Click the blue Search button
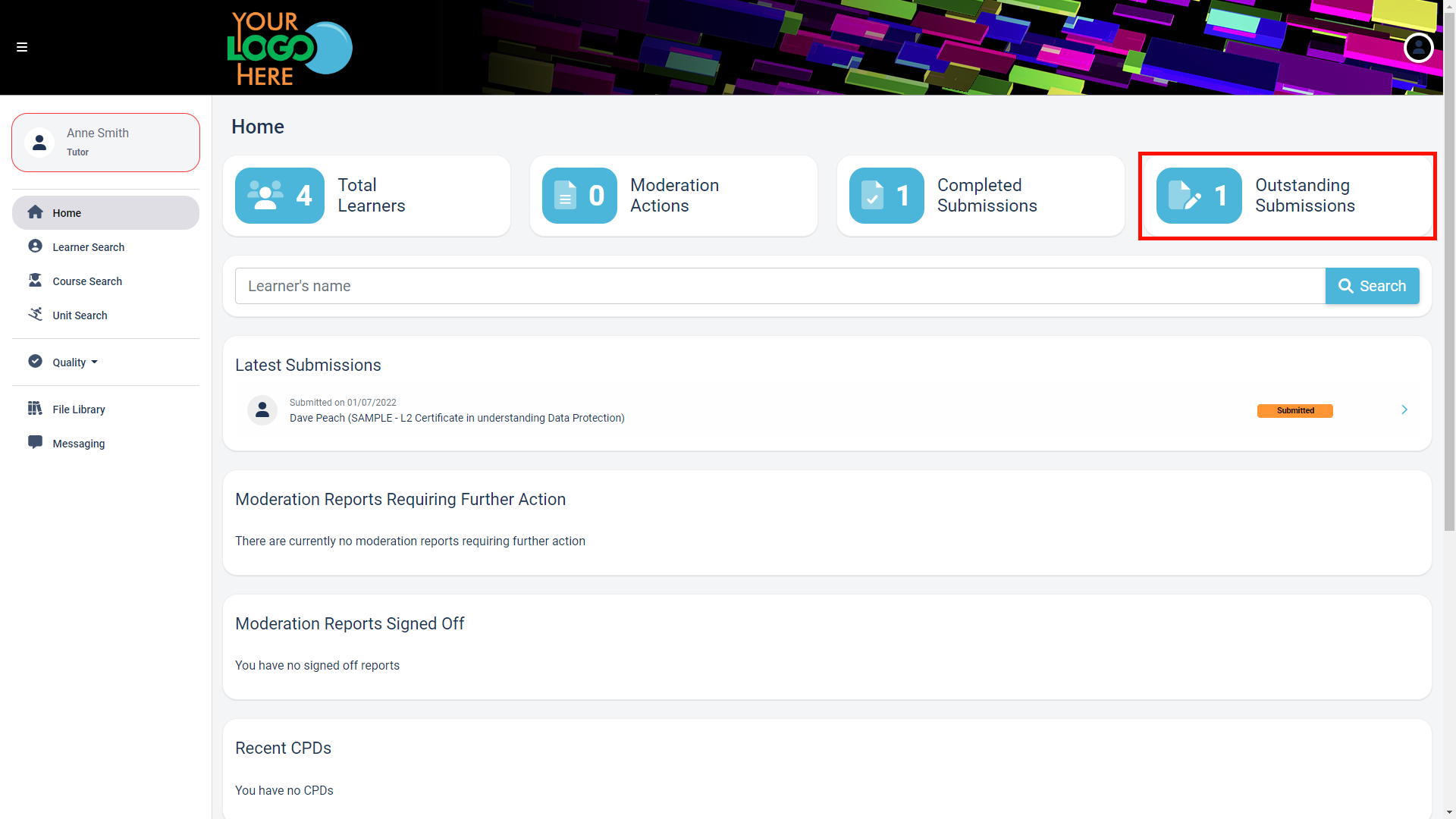This screenshot has width=1456, height=819. [x=1373, y=286]
